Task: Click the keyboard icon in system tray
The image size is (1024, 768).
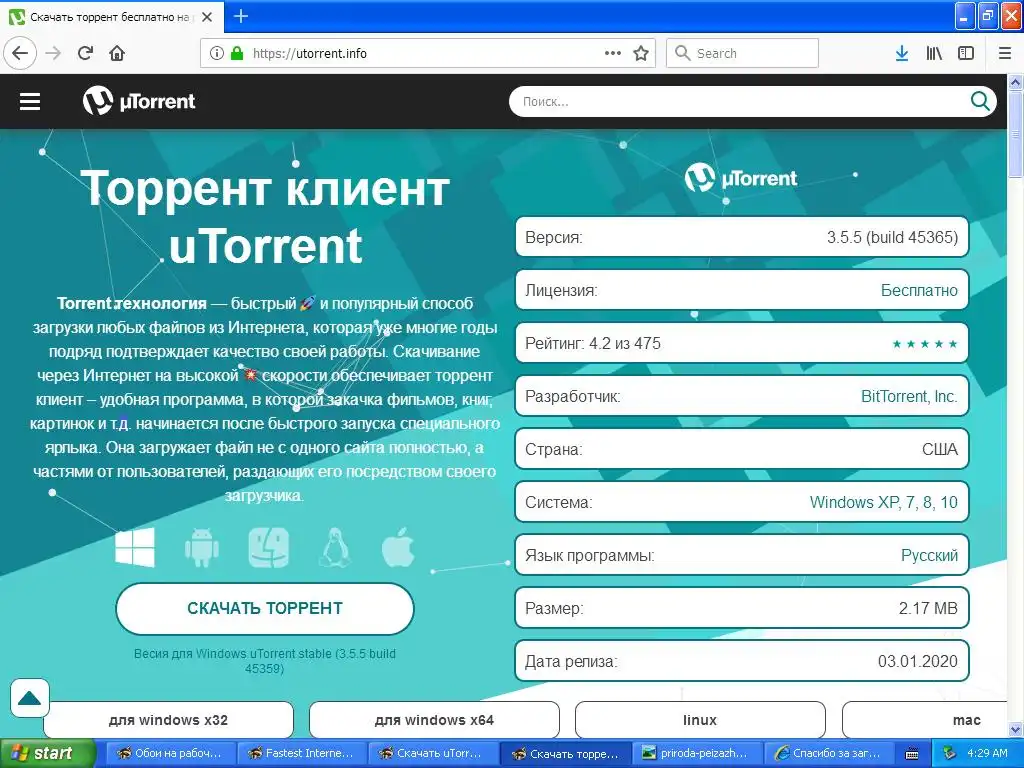Action: 912,754
